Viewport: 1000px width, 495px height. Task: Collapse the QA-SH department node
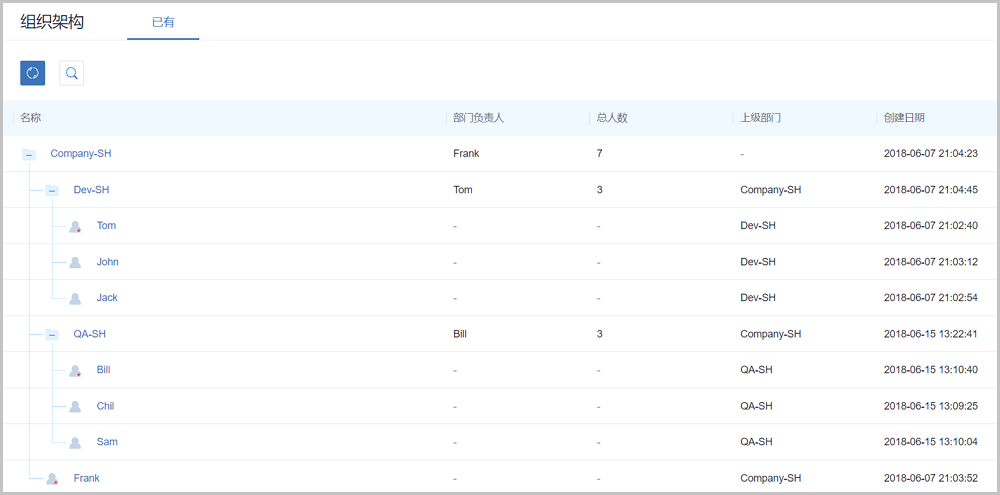coord(52,335)
